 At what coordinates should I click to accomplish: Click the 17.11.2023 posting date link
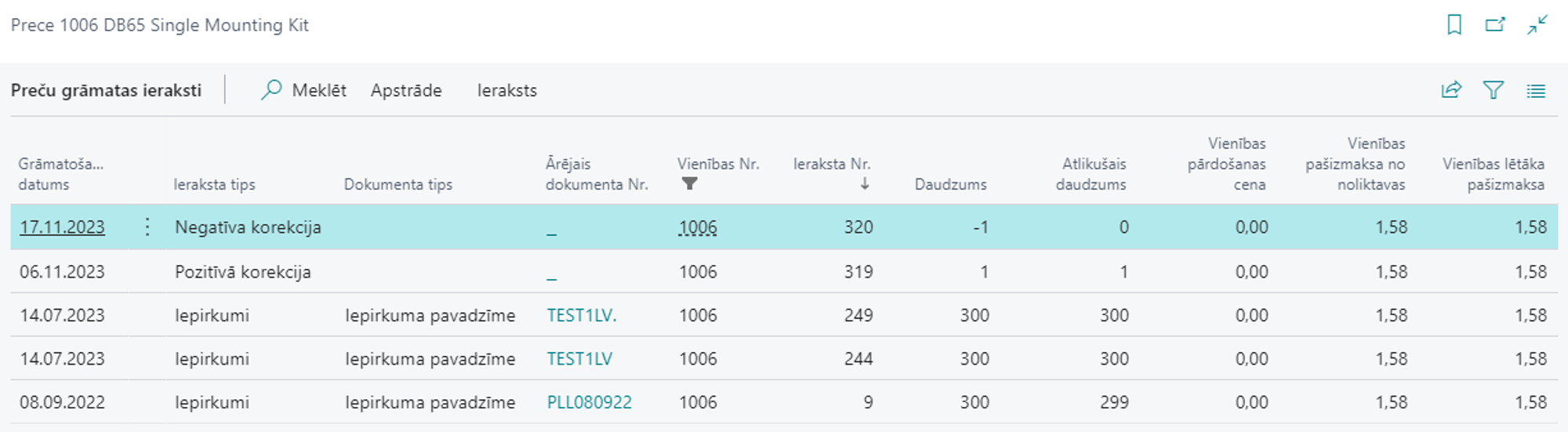tap(62, 227)
